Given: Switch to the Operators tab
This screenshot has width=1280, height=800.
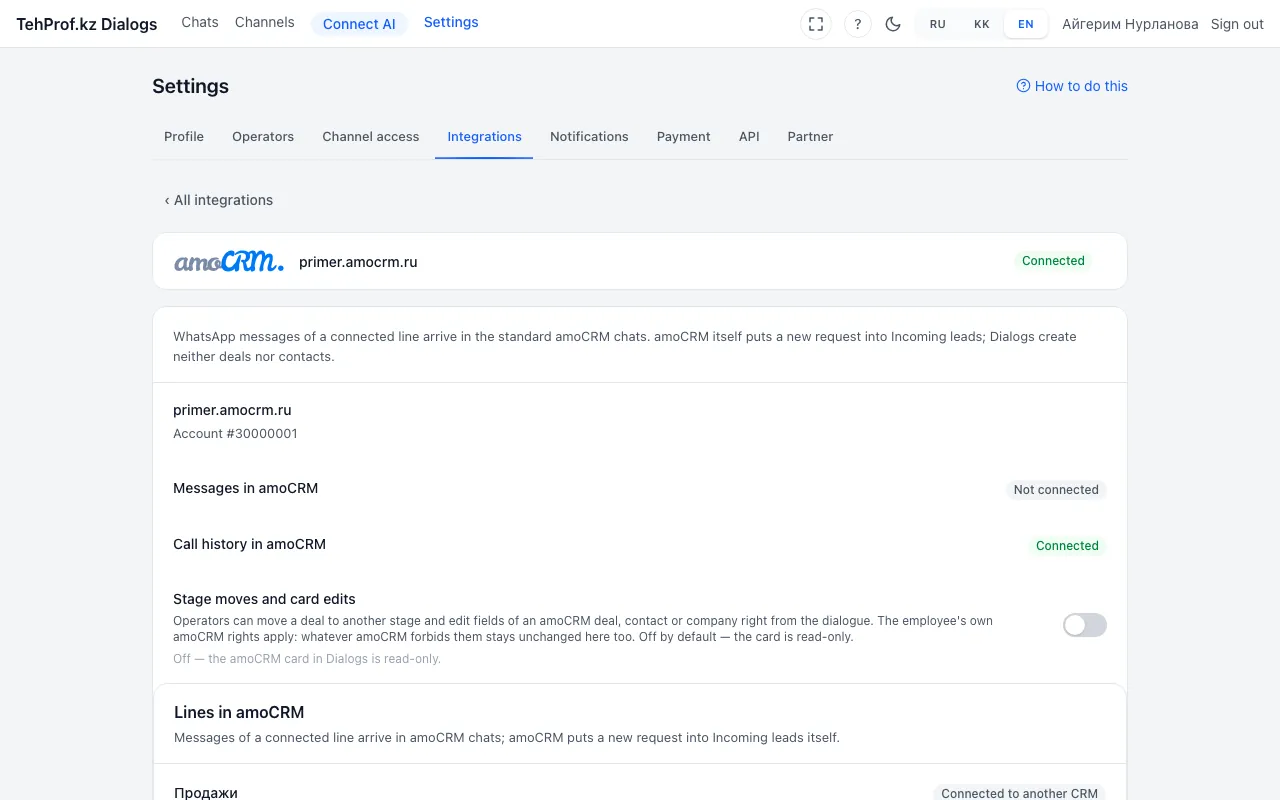Looking at the screenshot, I should (x=263, y=137).
